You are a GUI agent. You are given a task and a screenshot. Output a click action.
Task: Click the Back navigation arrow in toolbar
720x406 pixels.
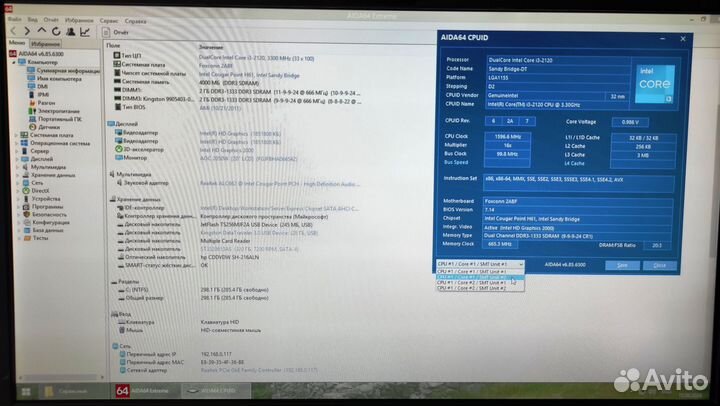[x=13, y=31]
